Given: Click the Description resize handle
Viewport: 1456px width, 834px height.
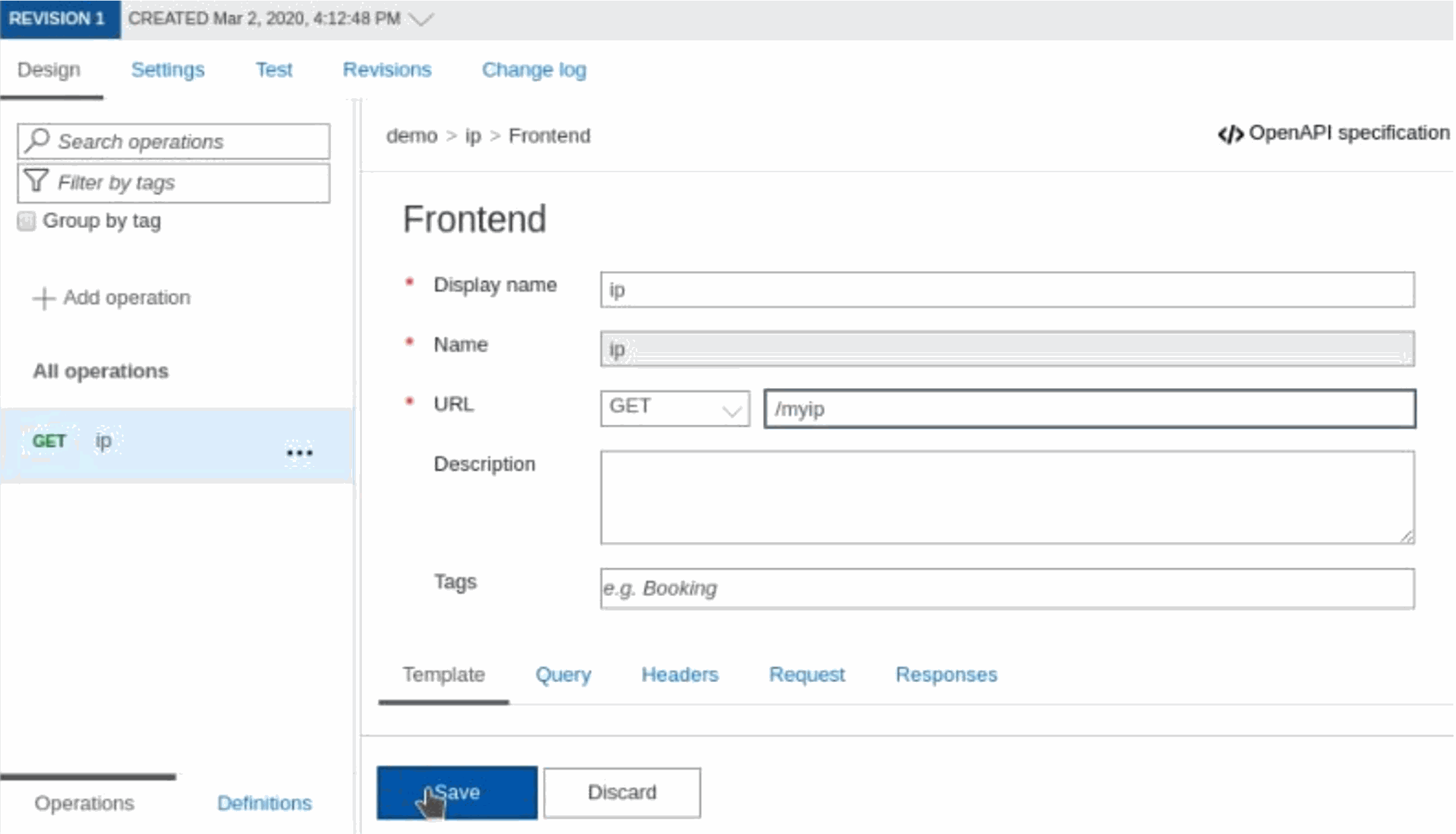Looking at the screenshot, I should coord(1407,536).
